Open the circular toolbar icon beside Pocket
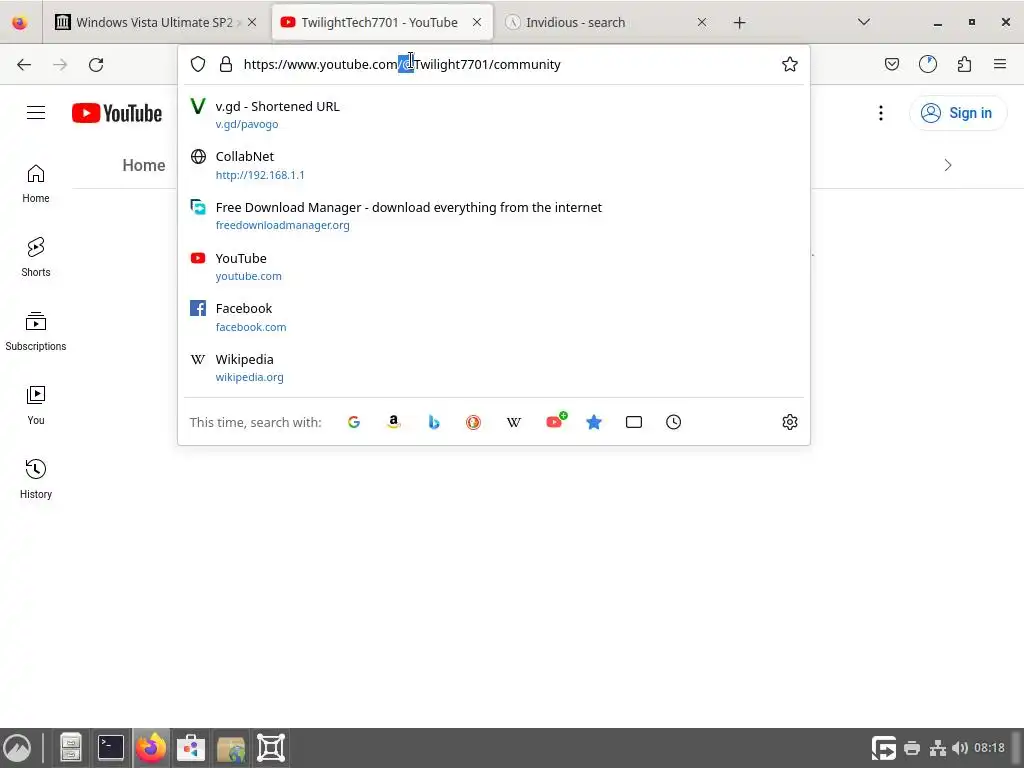Image resolution: width=1024 pixels, height=768 pixels. pos(928,64)
